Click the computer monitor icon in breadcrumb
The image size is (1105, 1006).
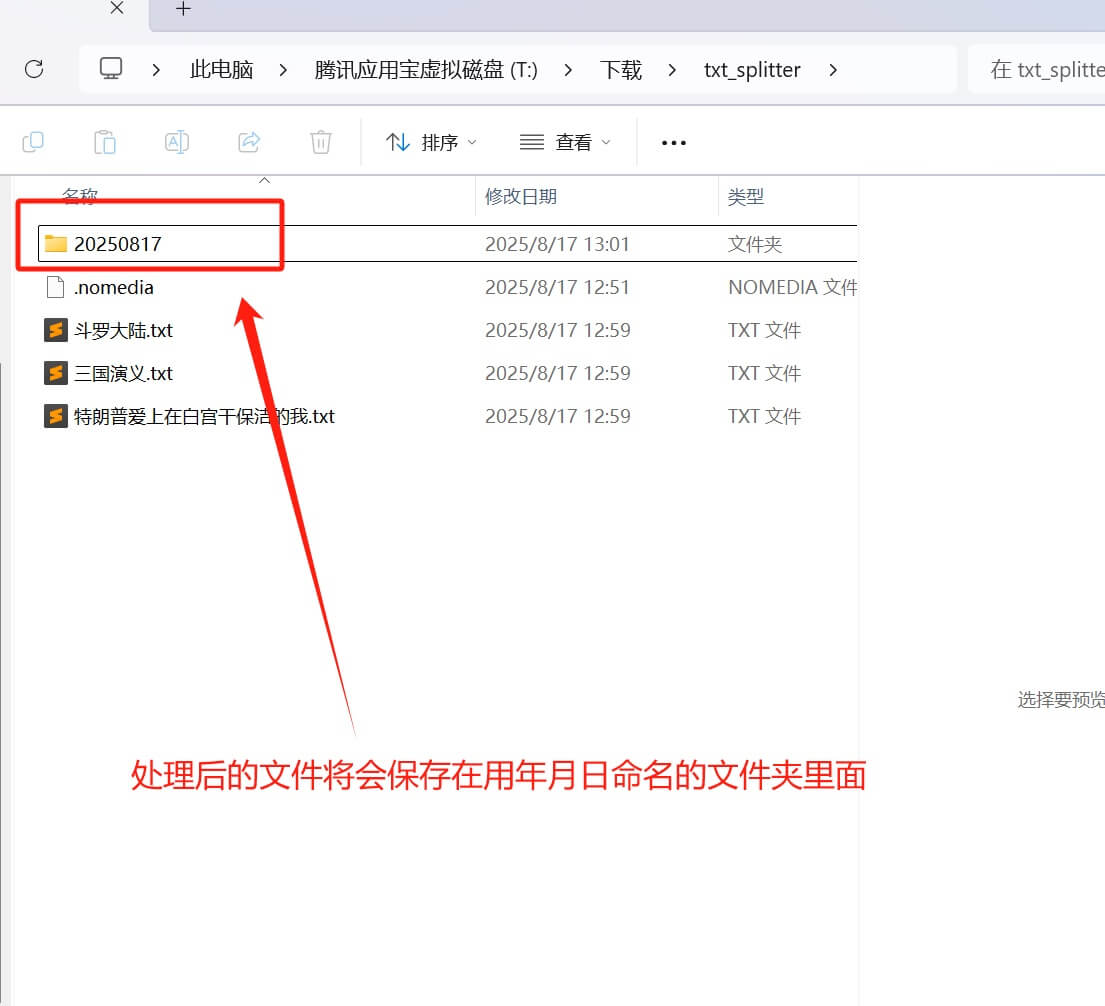111,69
